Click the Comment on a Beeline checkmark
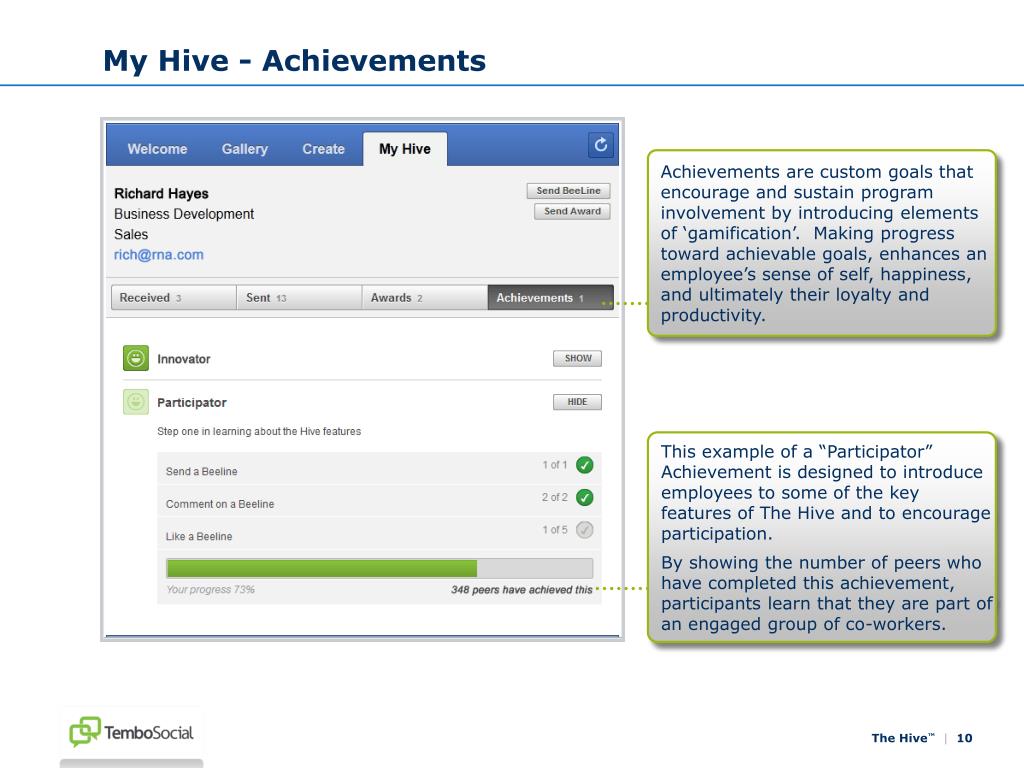Image resolution: width=1024 pixels, height=768 pixels. pos(584,498)
